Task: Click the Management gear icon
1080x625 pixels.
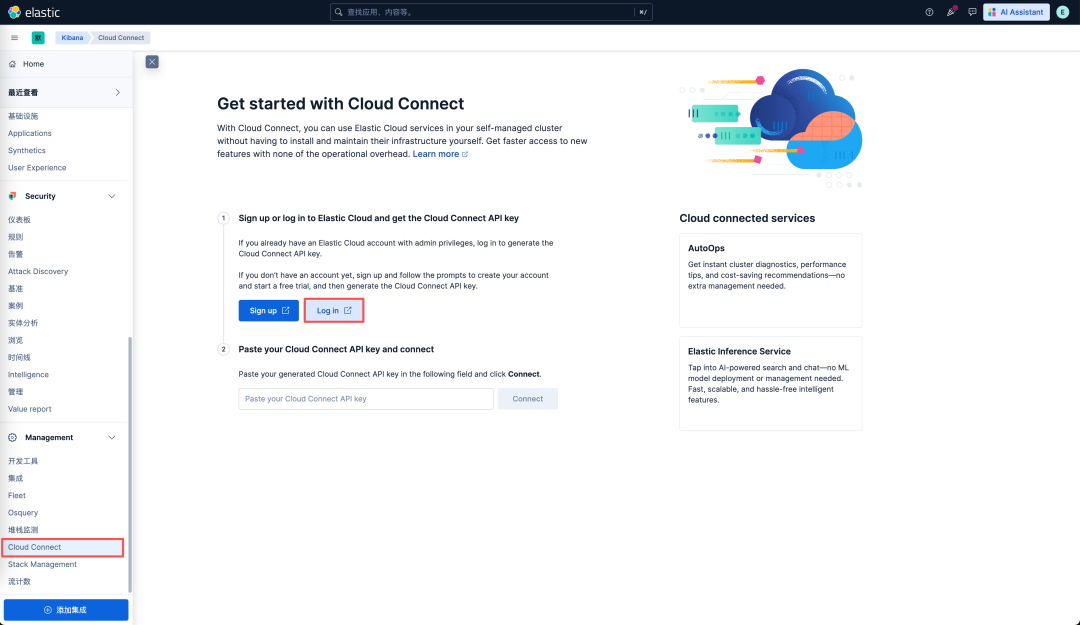Action: tap(12, 438)
